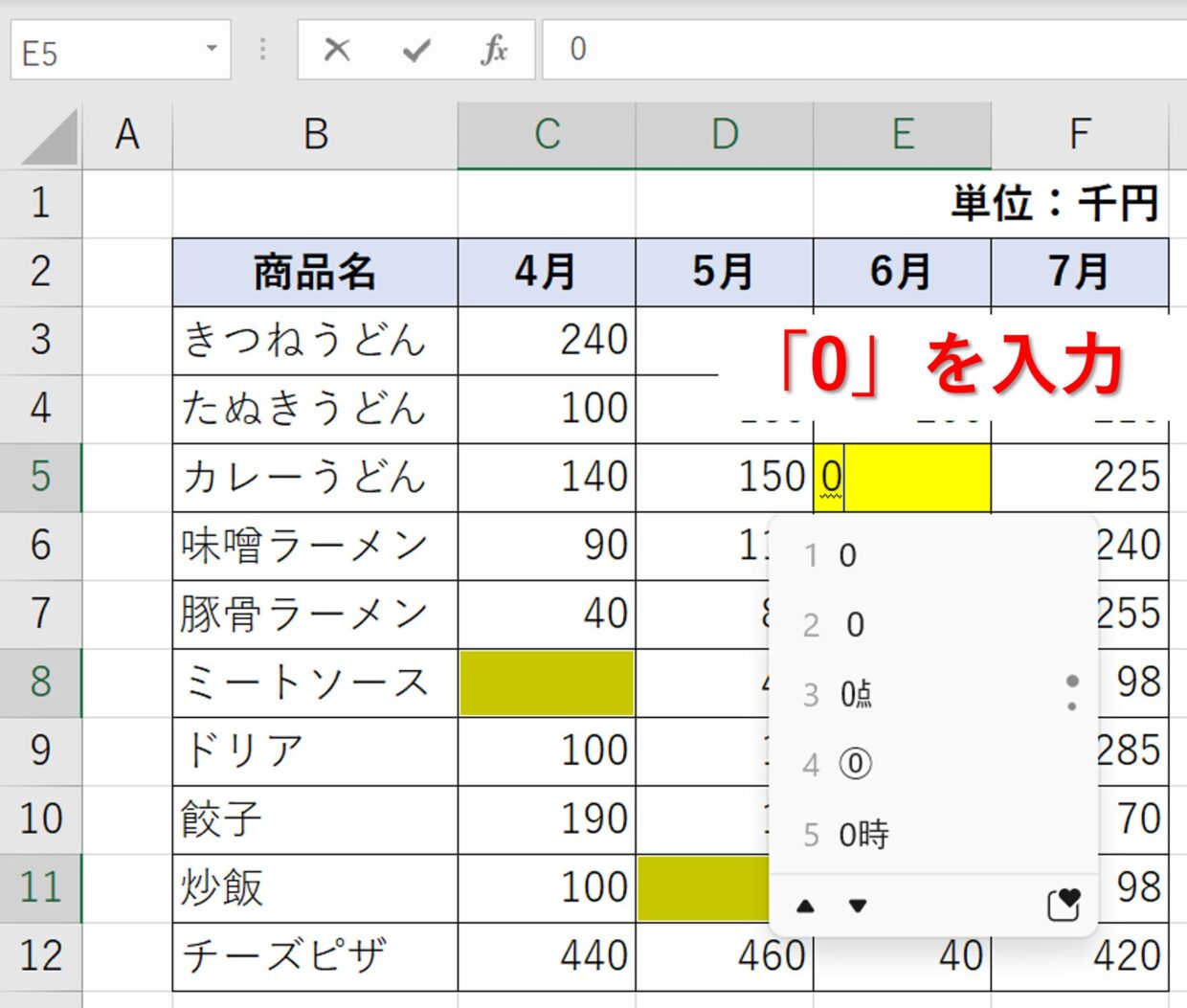Screen dimensions: 1187x1008
Task: Choose IME candidate 3 '0点'
Action: pos(856,694)
